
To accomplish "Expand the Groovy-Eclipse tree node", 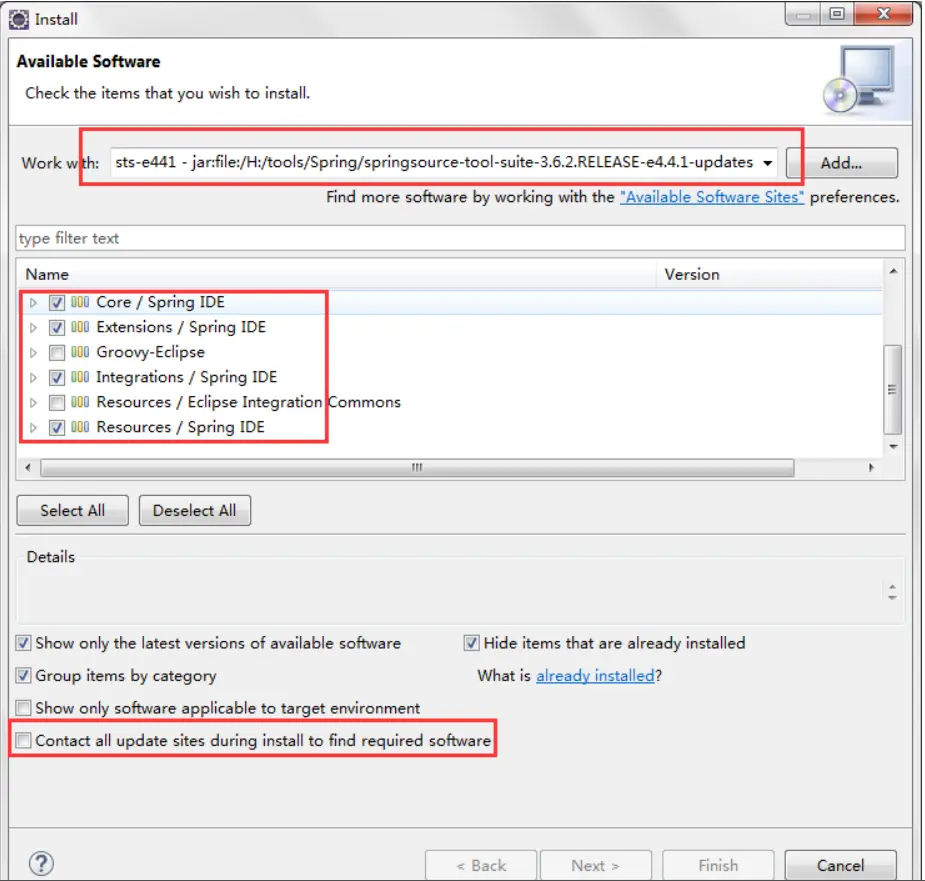I will click(x=34, y=353).
